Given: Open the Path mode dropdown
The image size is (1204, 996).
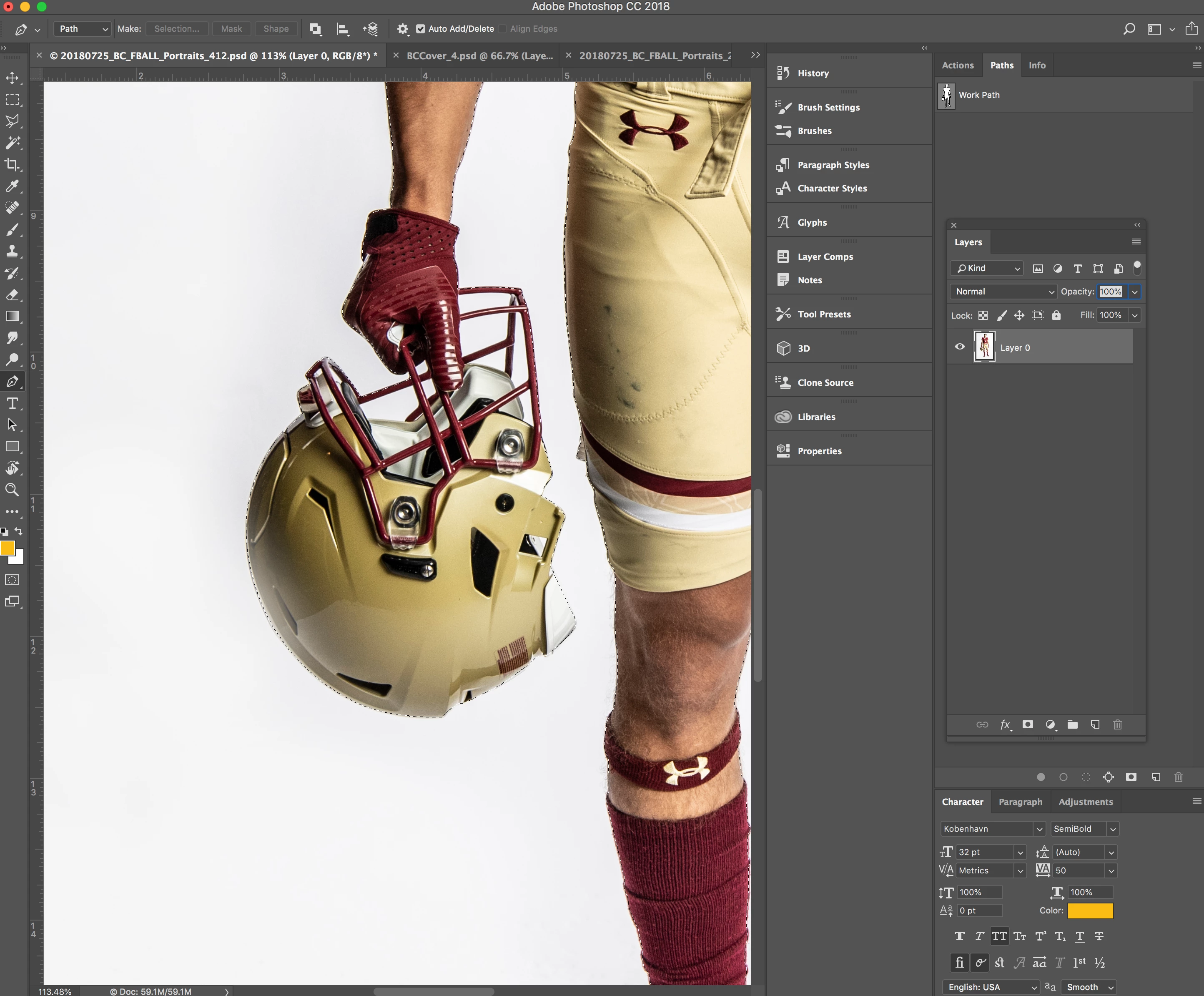Looking at the screenshot, I should 83,29.
